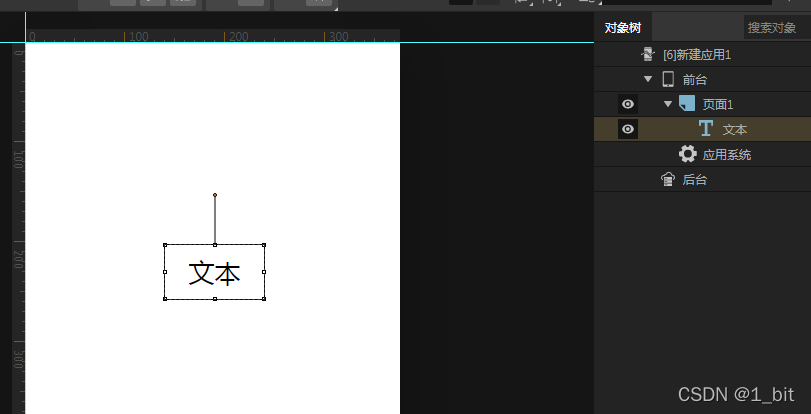Select the 应用系统 label
Screen dimensions: 811x414
coord(727,154)
